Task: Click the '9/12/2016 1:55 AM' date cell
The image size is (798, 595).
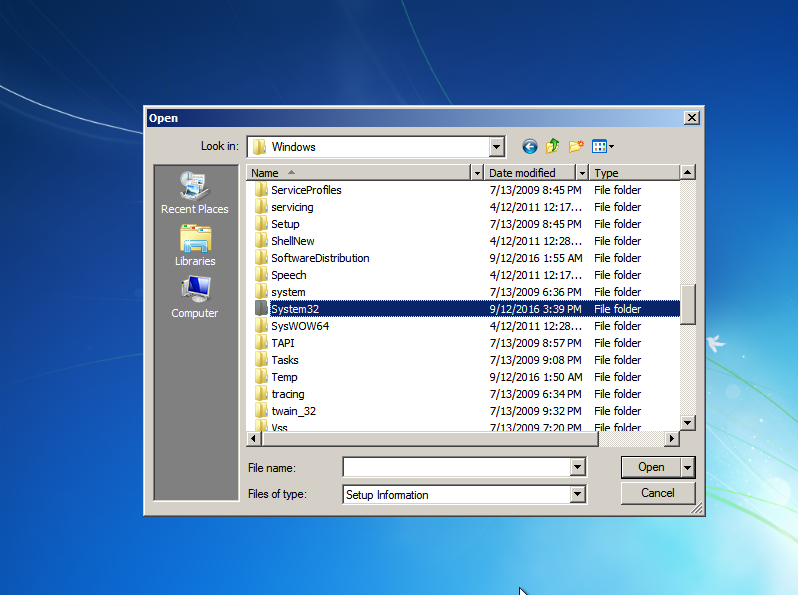Action: coord(536,258)
